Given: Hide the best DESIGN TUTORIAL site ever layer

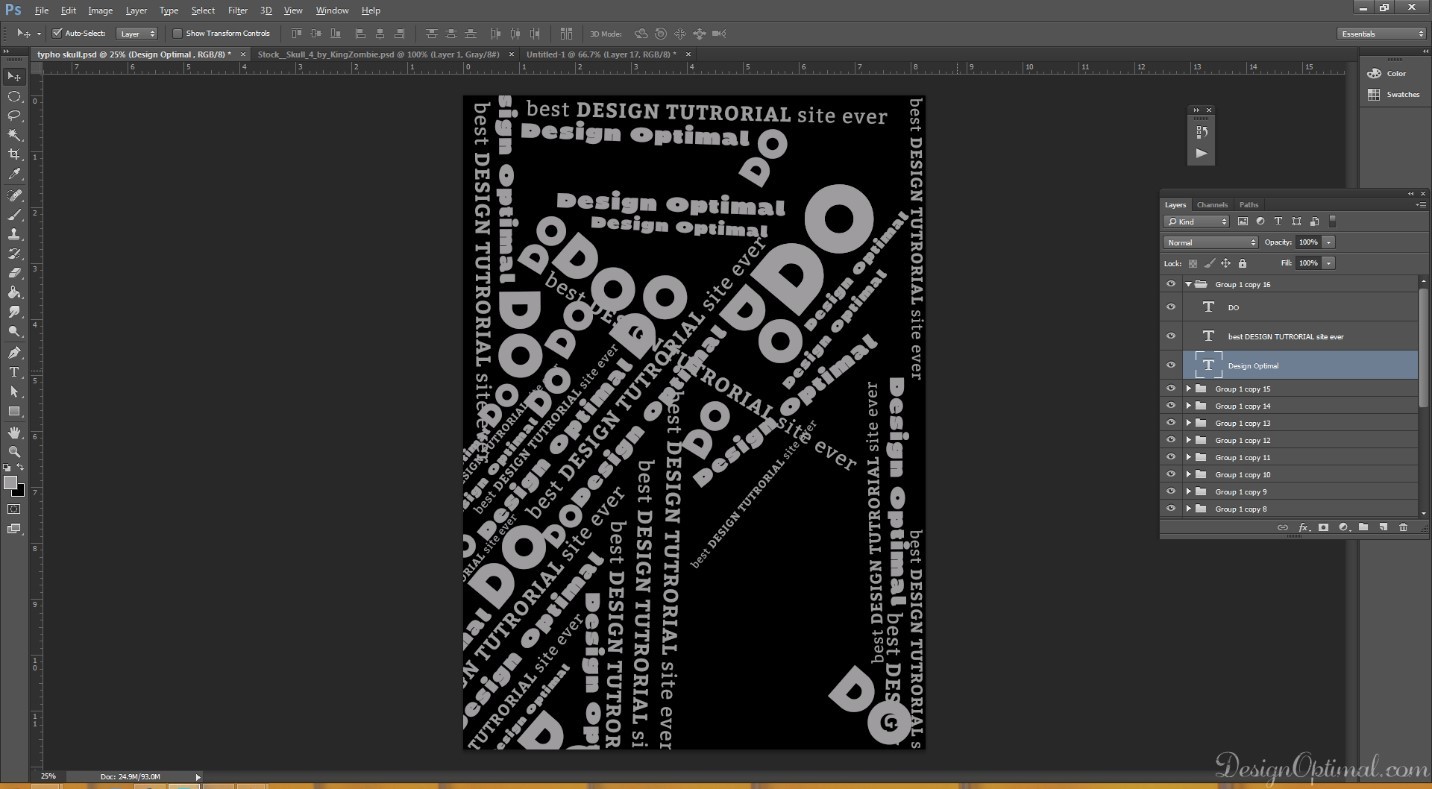Looking at the screenshot, I should (x=1171, y=336).
